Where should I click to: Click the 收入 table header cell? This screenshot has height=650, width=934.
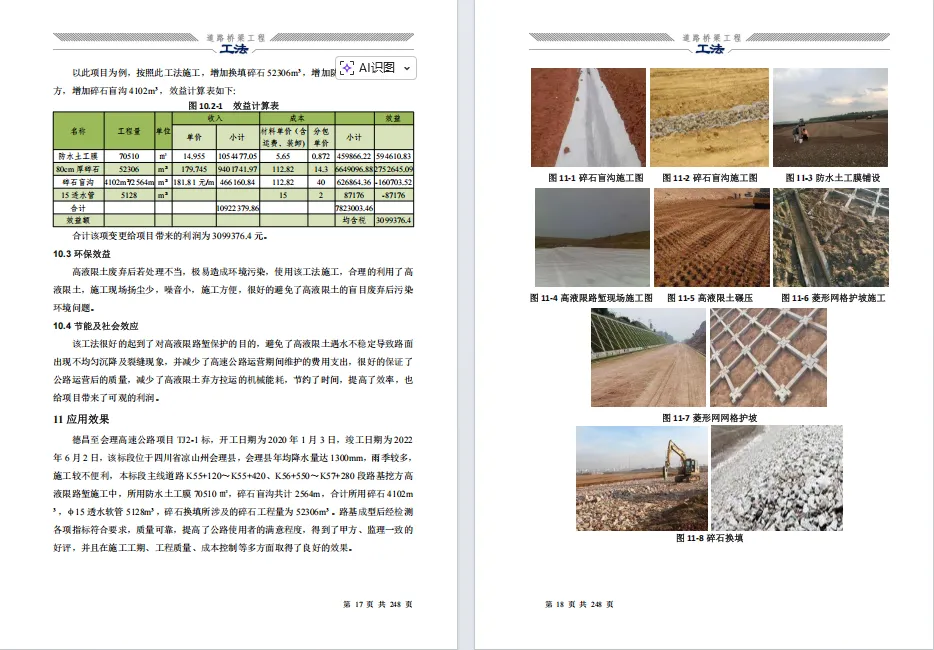click(216, 118)
